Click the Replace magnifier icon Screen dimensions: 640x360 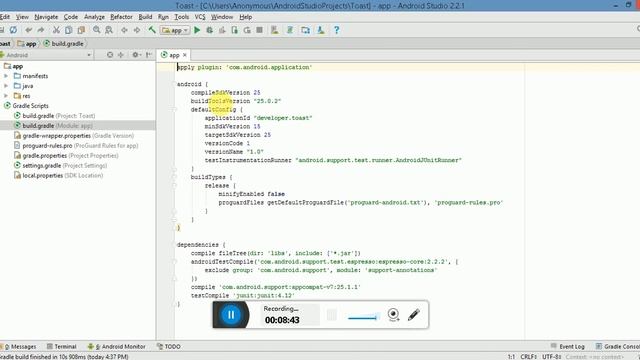[109, 30]
